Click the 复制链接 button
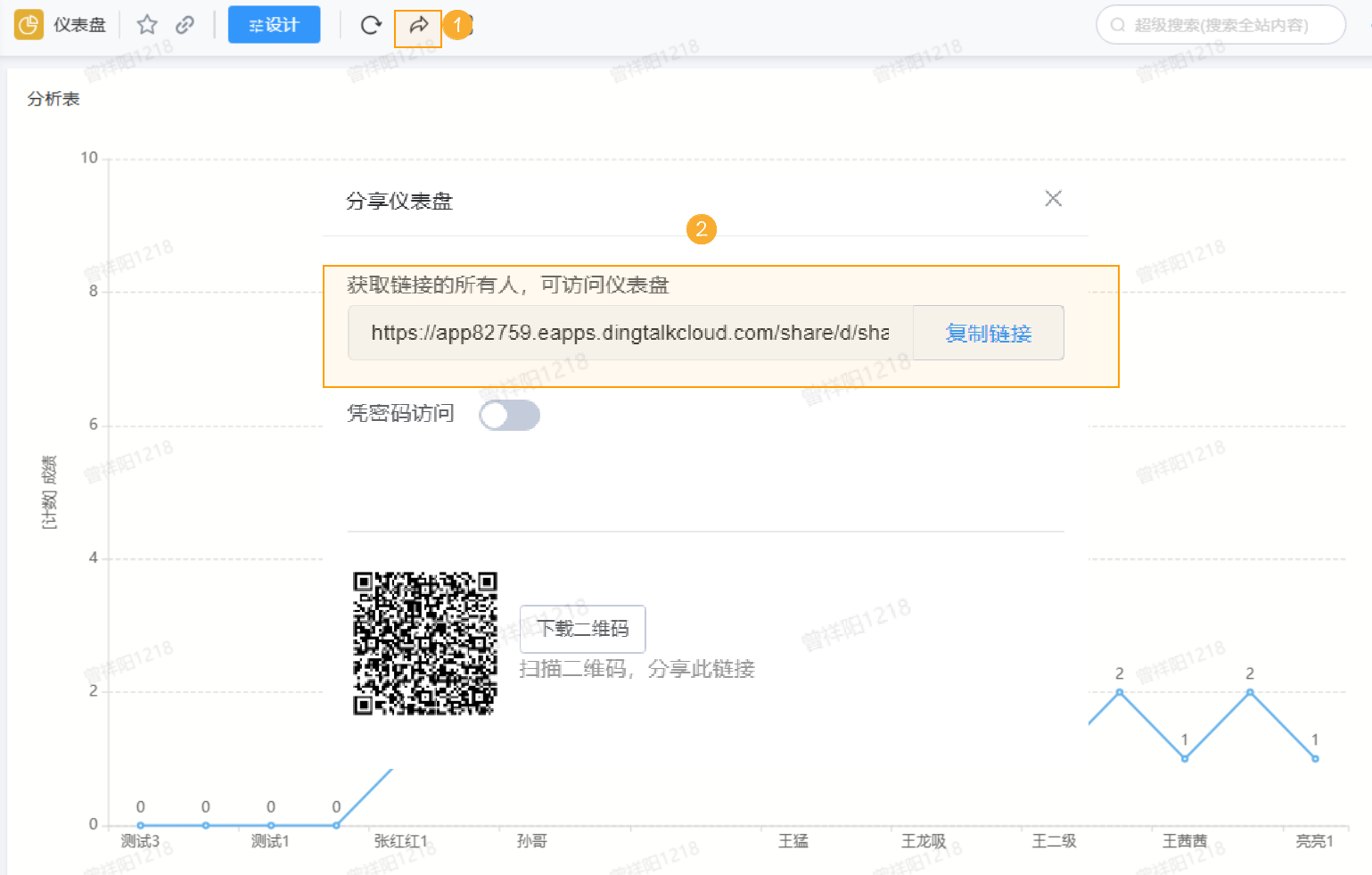This screenshot has width=1372, height=875. (x=988, y=333)
